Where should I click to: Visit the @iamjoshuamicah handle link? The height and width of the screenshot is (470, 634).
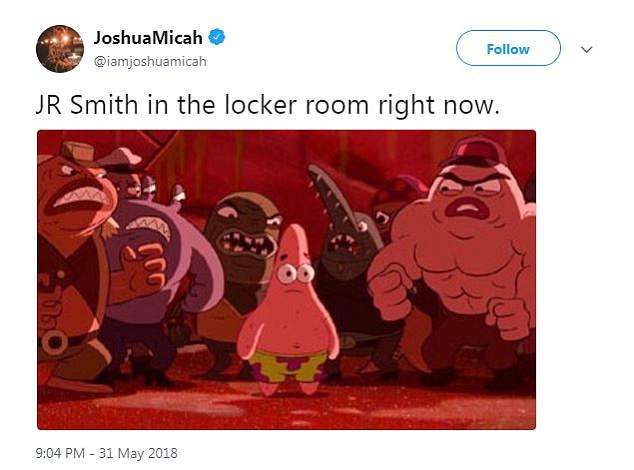(x=150, y=61)
